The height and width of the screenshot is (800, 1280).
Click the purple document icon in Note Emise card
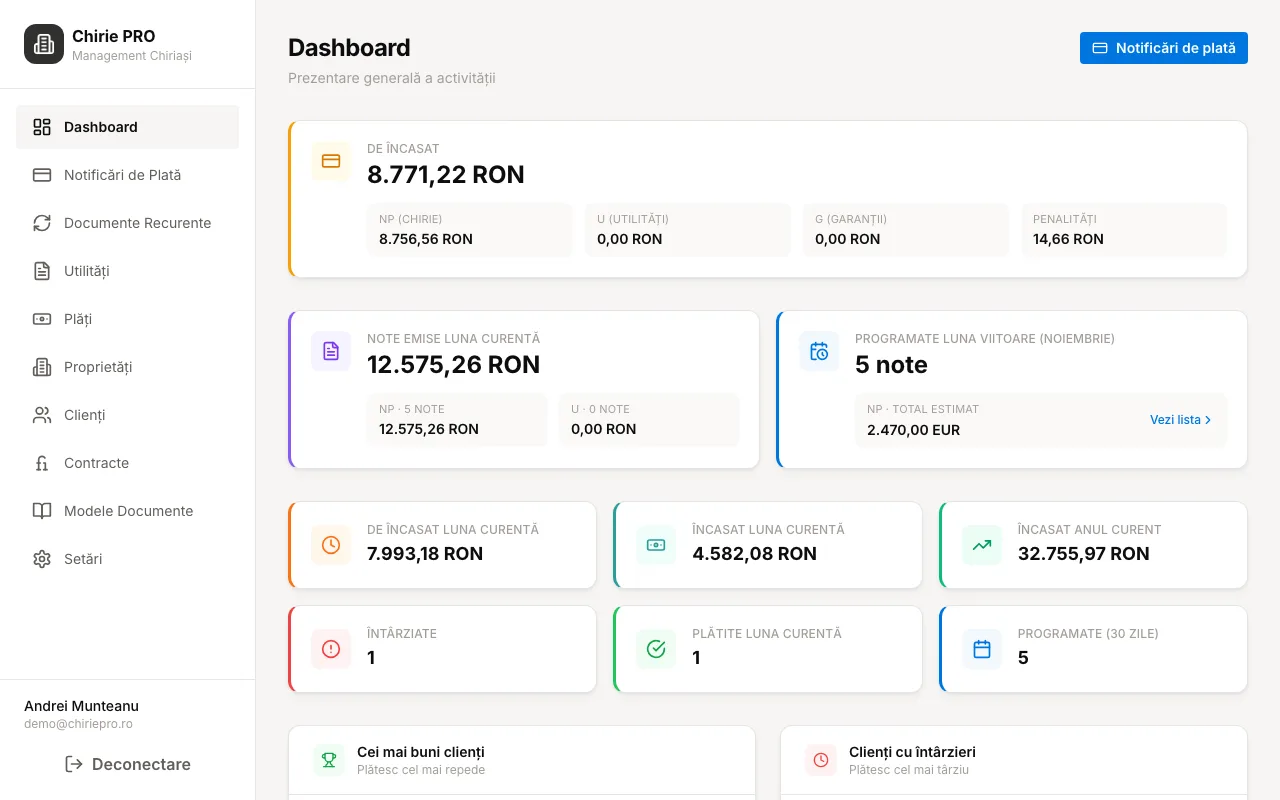[x=331, y=351]
